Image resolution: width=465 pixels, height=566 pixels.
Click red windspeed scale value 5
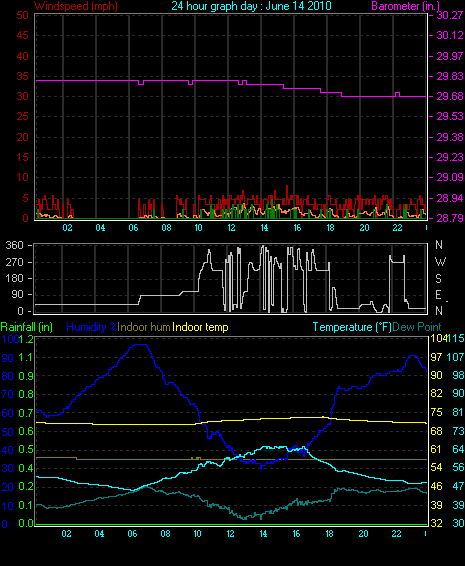[25, 198]
